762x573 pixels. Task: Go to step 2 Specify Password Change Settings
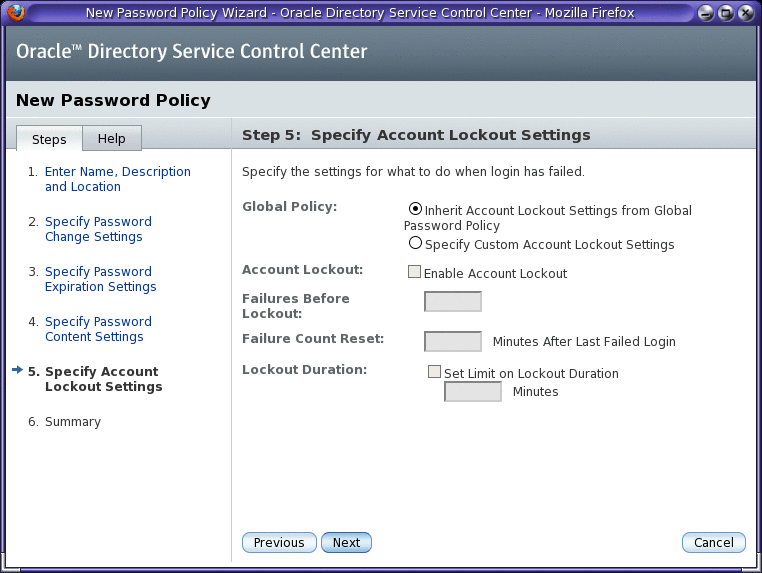(98, 229)
